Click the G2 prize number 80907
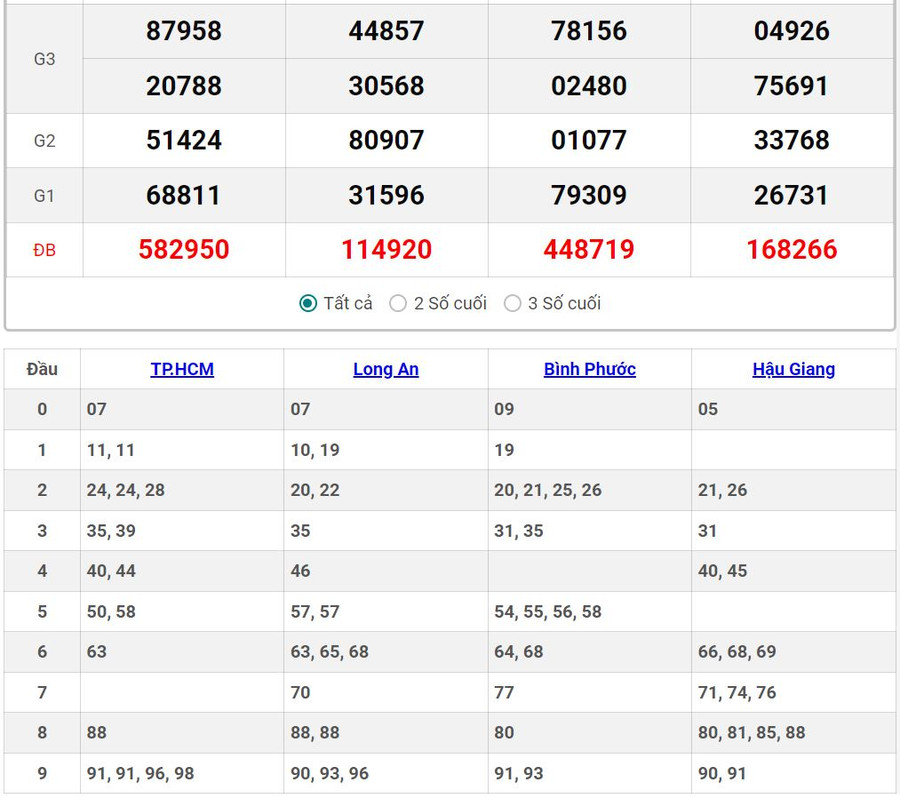The image size is (900, 800). click(386, 140)
